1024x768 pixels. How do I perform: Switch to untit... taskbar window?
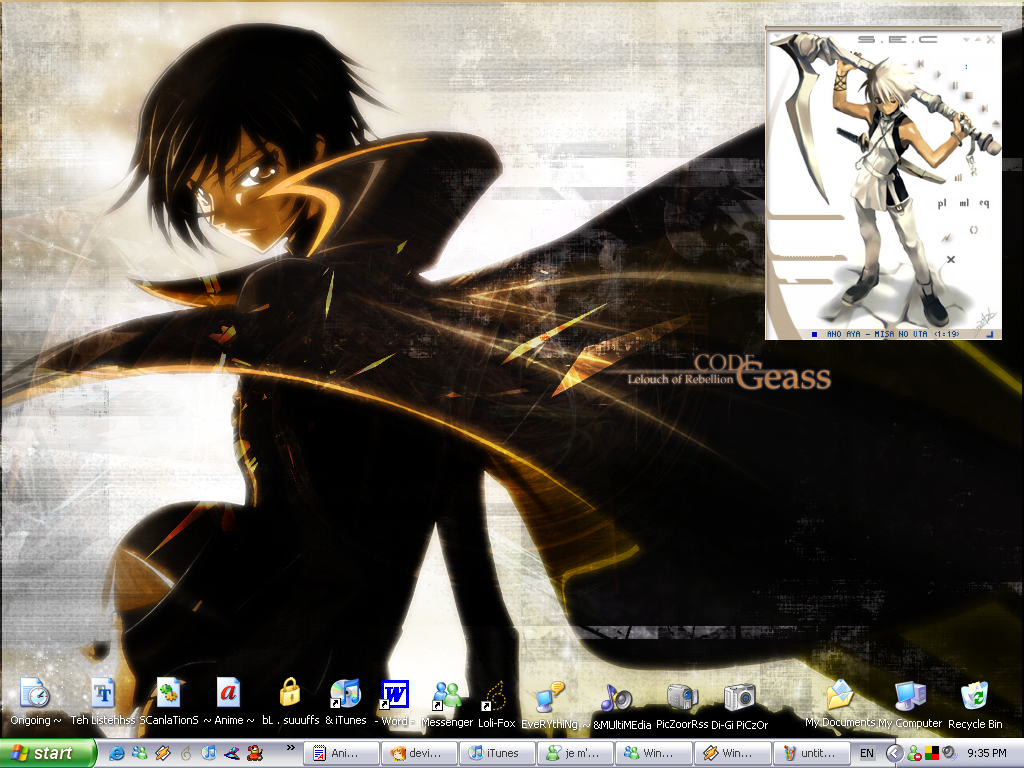(x=812, y=753)
